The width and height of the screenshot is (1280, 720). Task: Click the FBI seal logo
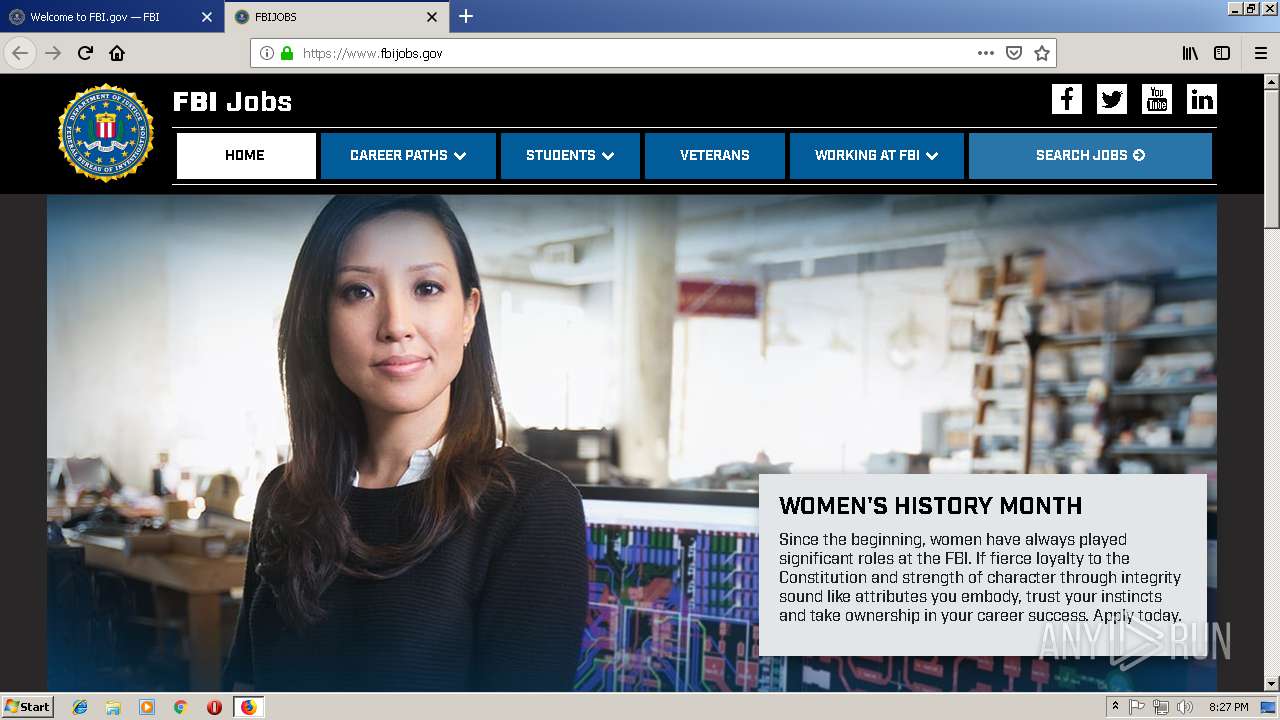coord(106,133)
